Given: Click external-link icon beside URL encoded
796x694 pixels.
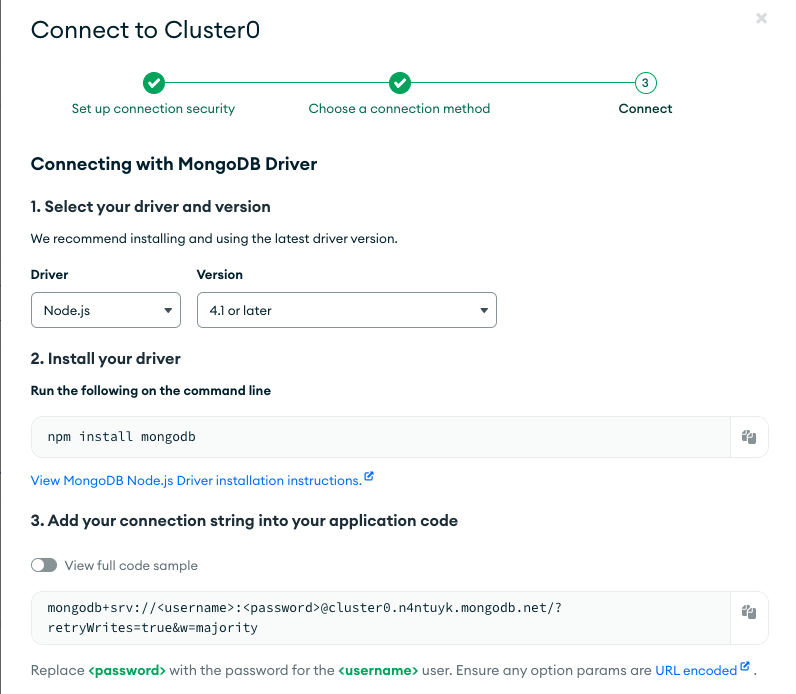Looking at the screenshot, I should click(x=745, y=668).
